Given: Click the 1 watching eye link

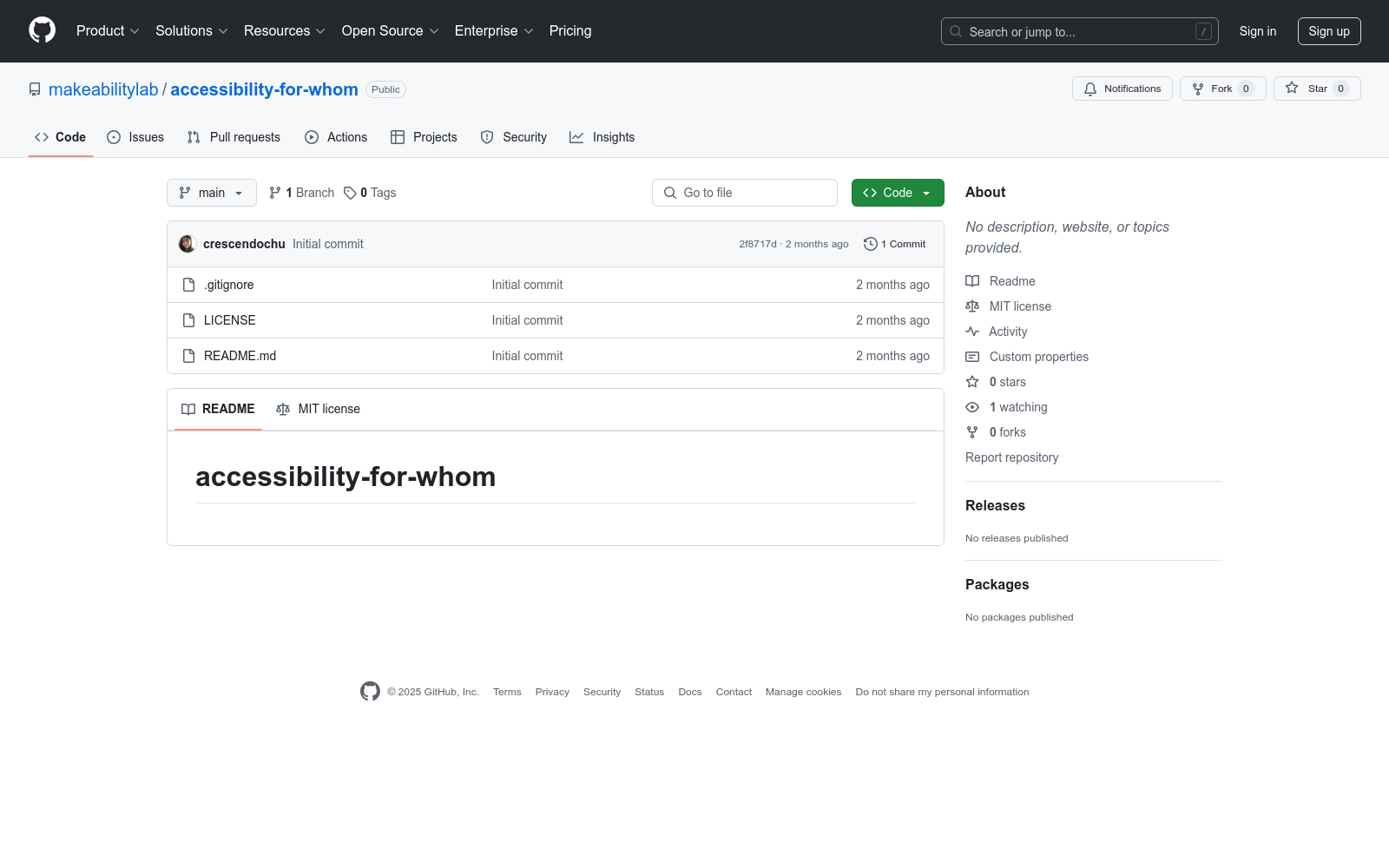Looking at the screenshot, I should (1017, 407).
